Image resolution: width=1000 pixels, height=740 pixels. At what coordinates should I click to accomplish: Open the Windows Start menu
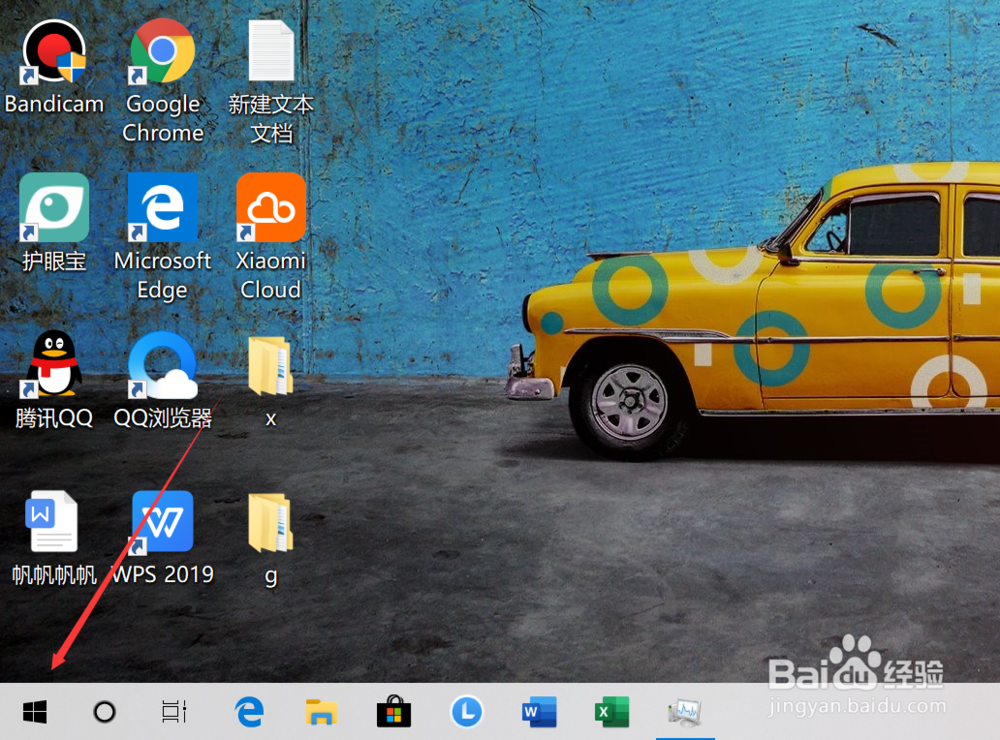34,711
